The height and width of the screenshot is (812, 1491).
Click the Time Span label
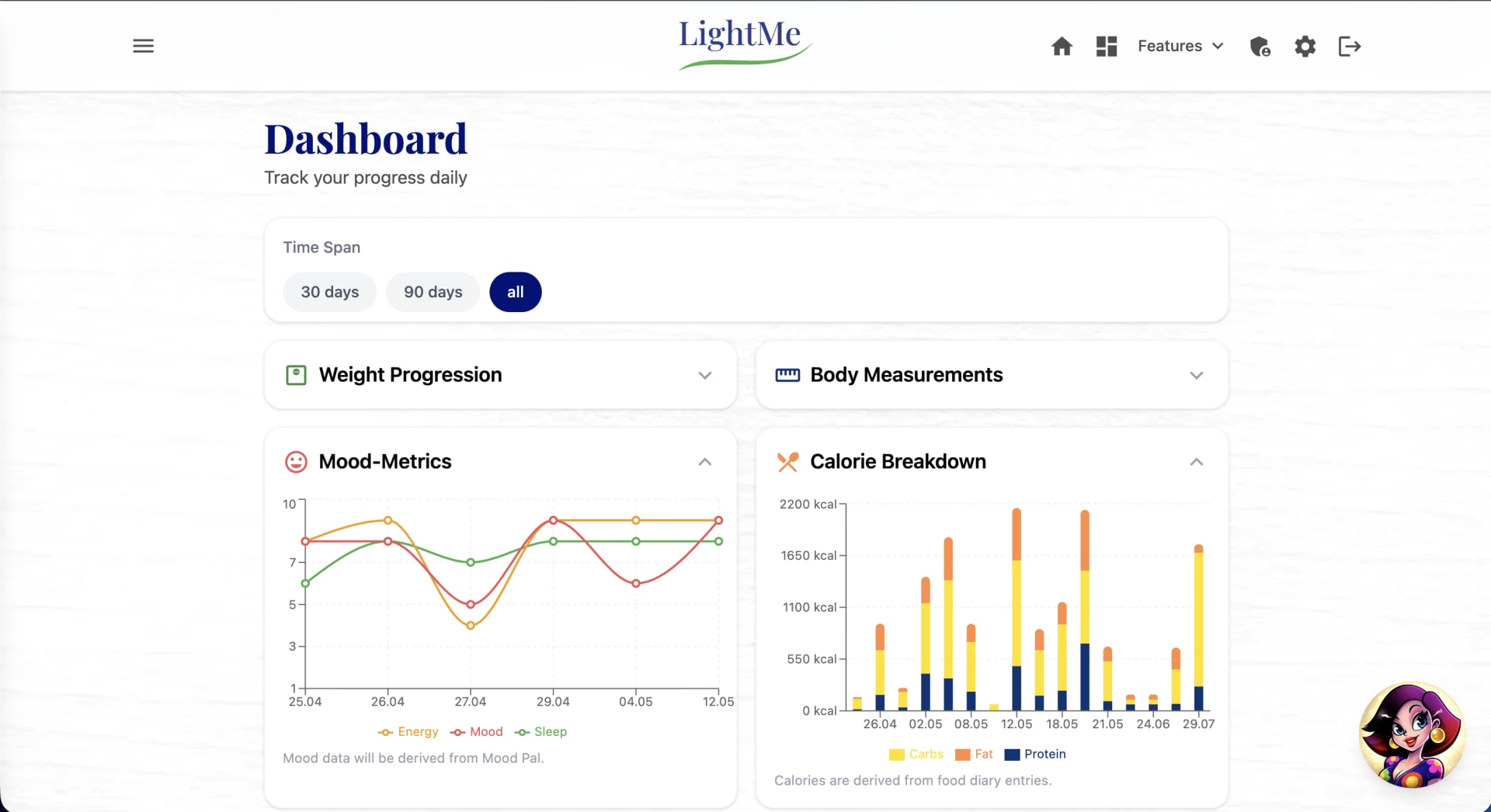coord(321,248)
